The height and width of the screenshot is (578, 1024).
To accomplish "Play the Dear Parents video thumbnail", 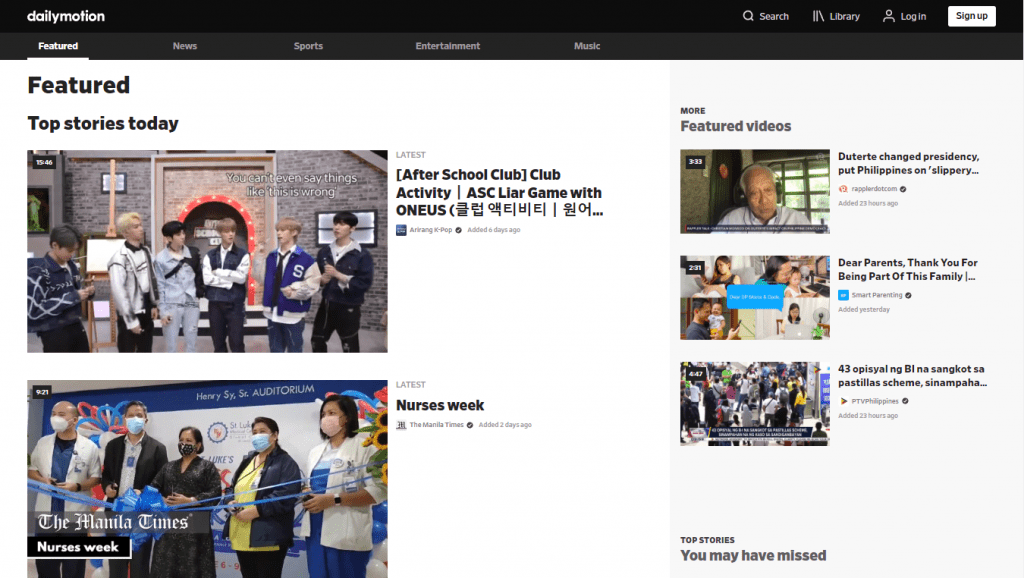I will [755, 298].
